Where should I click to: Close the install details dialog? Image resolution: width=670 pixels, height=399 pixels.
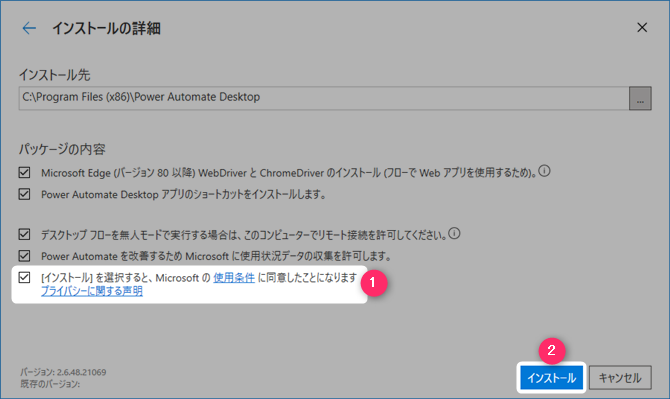[x=642, y=28]
